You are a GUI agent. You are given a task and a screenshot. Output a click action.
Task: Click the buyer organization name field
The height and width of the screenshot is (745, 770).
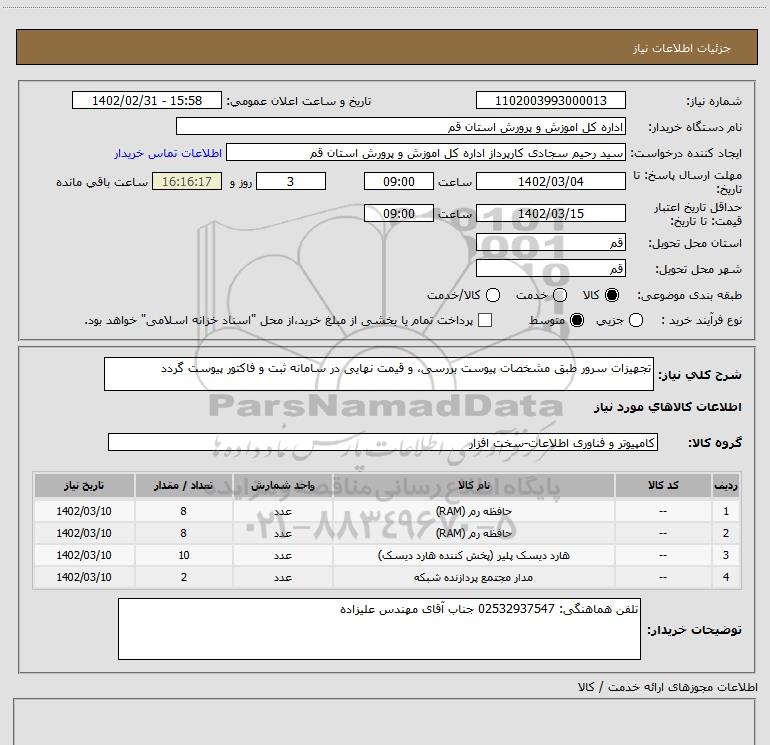pyautogui.click(x=401, y=127)
